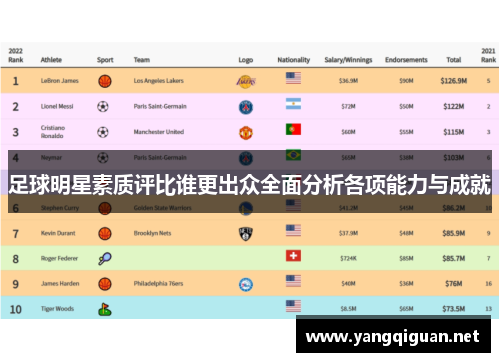Viewport: 500px width, 362px height.
Task: Click the basketball icon in Stephen Curry row
Action: (105, 208)
